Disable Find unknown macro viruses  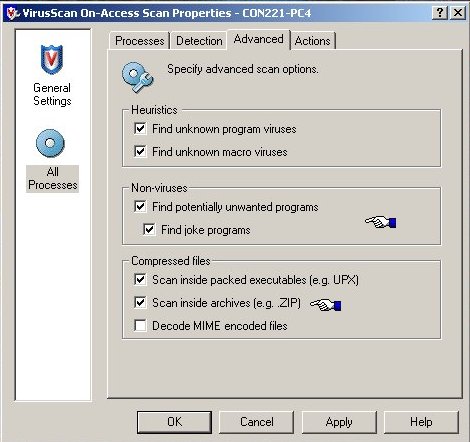pyautogui.click(x=140, y=151)
